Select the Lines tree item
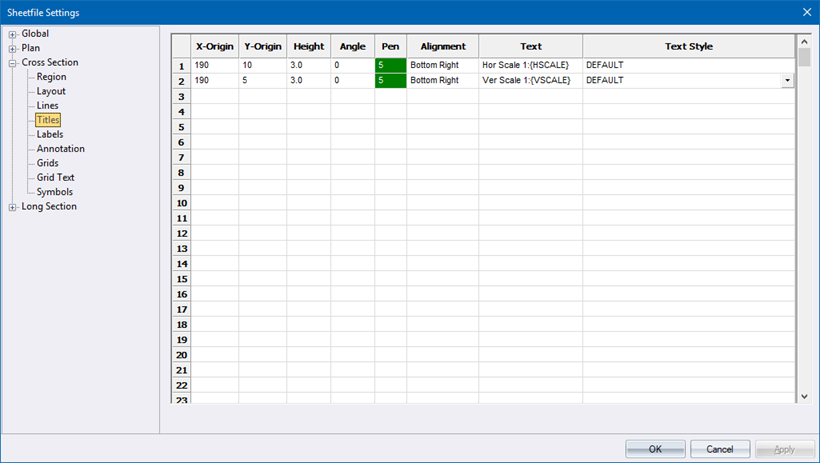Viewport: 820px width, 463px height. click(47, 106)
